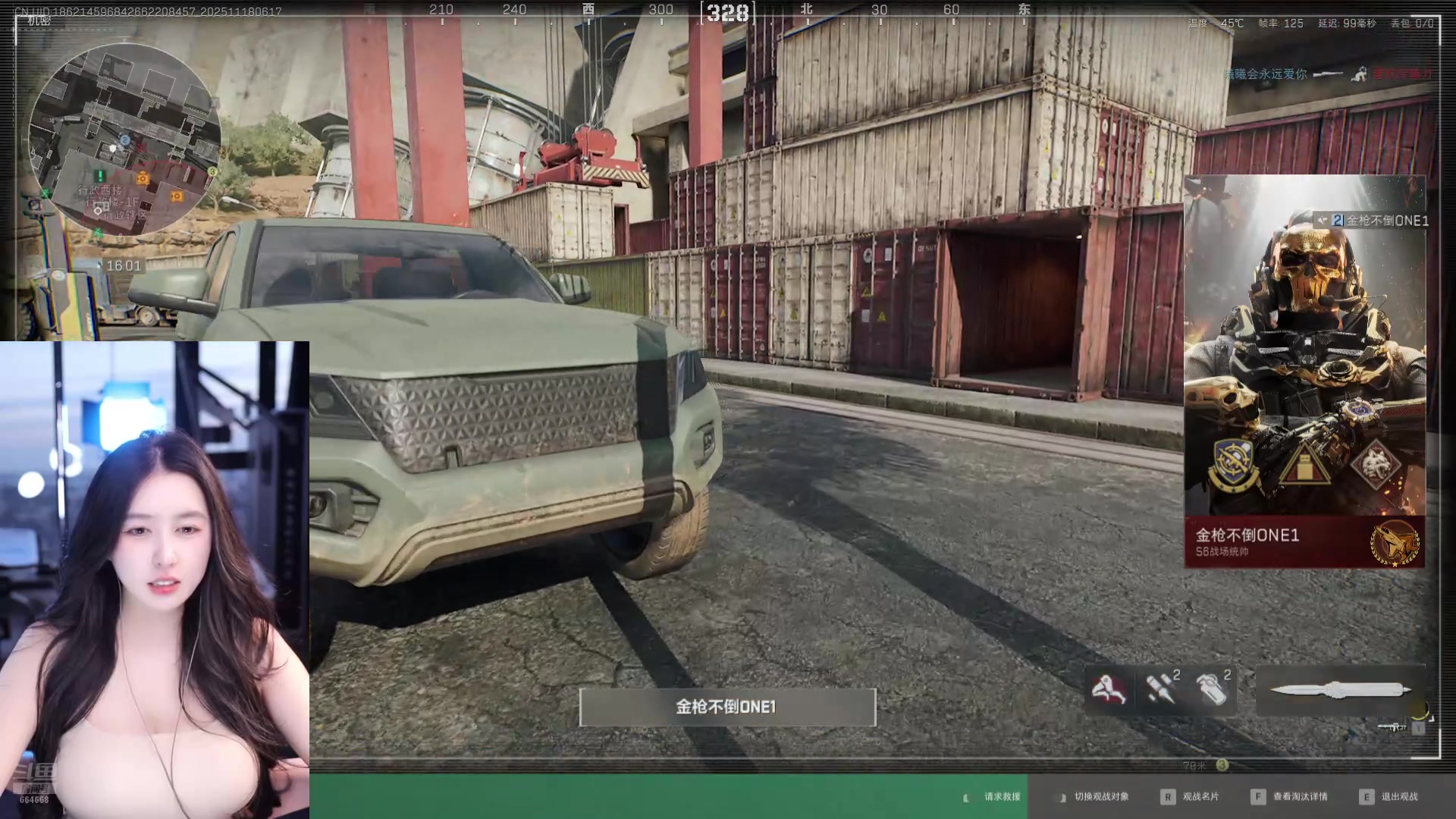Select the syringe stim item slot

coord(1160,689)
